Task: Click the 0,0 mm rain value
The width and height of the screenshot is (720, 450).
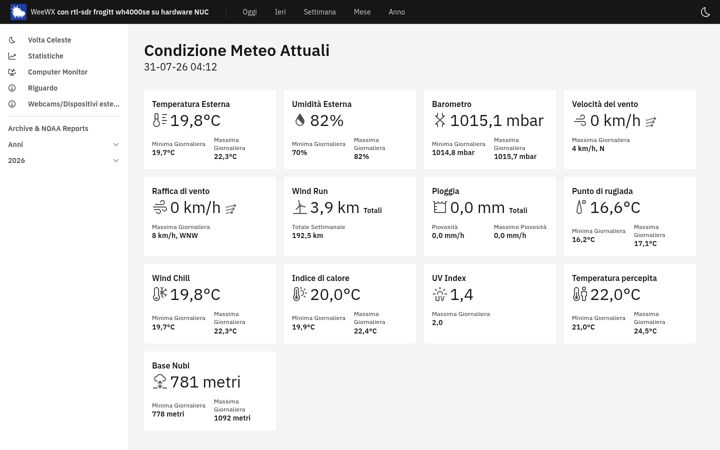Action: [x=477, y=208]
